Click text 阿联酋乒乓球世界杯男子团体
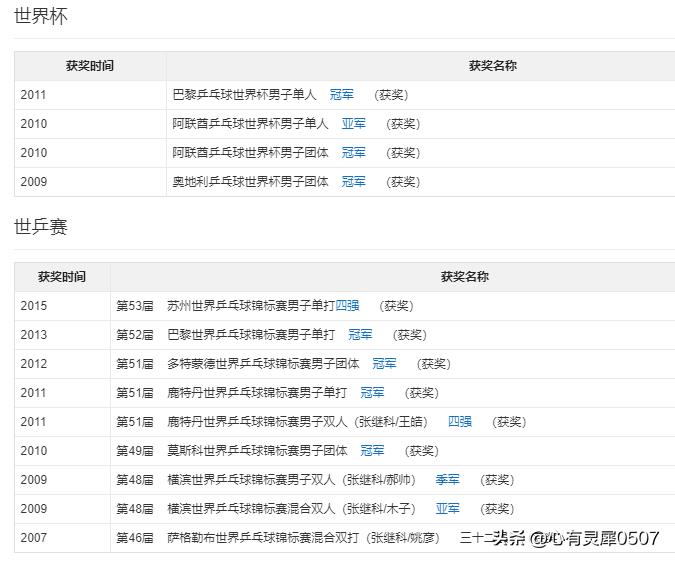This screenshot has width=675, height=562. click(x=251, y=153)
